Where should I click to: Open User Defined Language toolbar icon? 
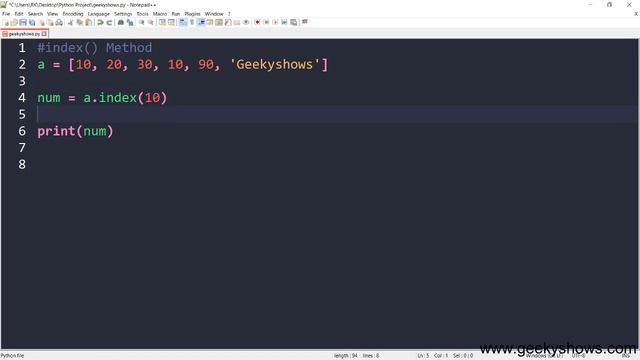click(210, 22)
